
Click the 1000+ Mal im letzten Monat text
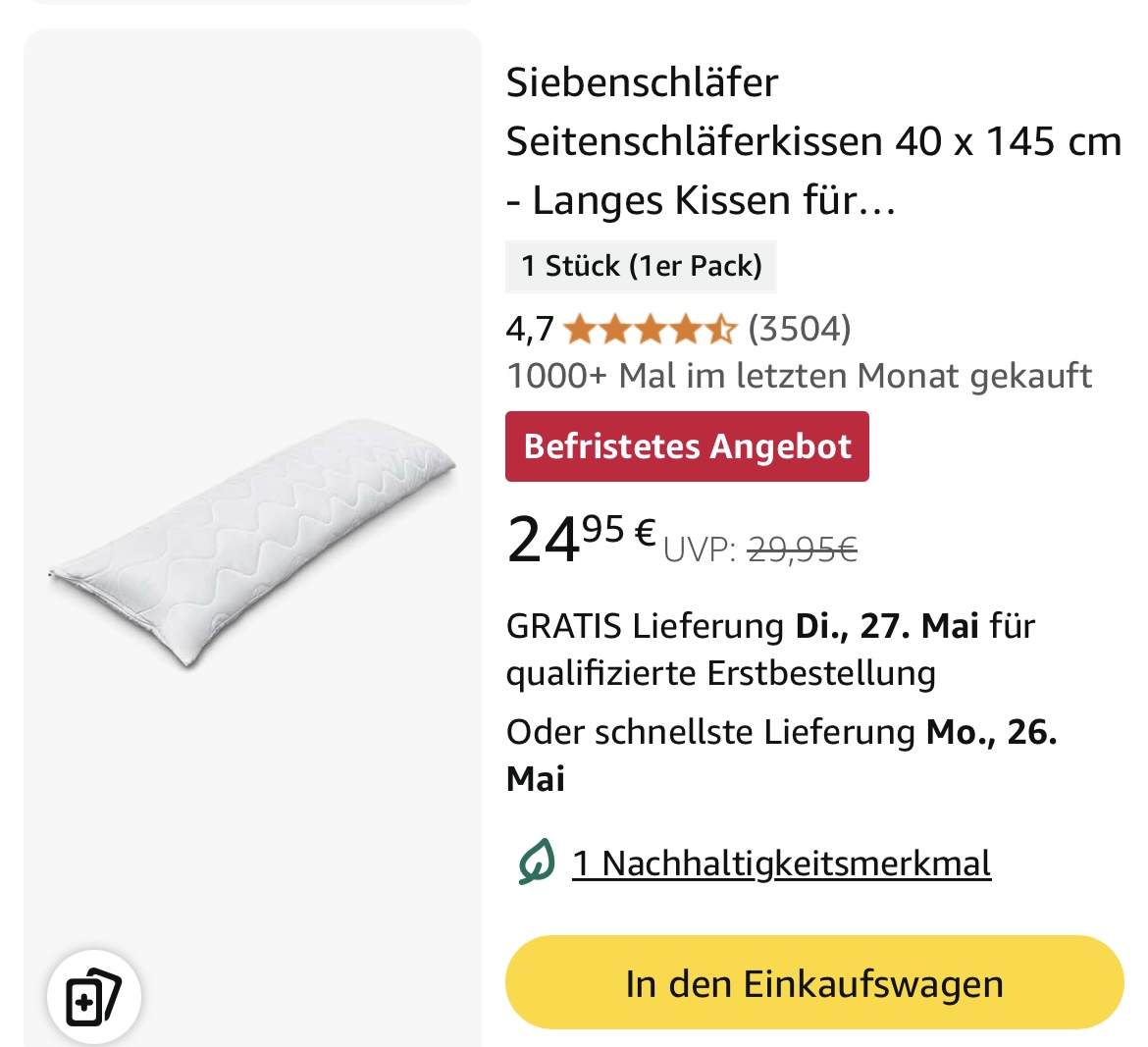pos(799,376)
